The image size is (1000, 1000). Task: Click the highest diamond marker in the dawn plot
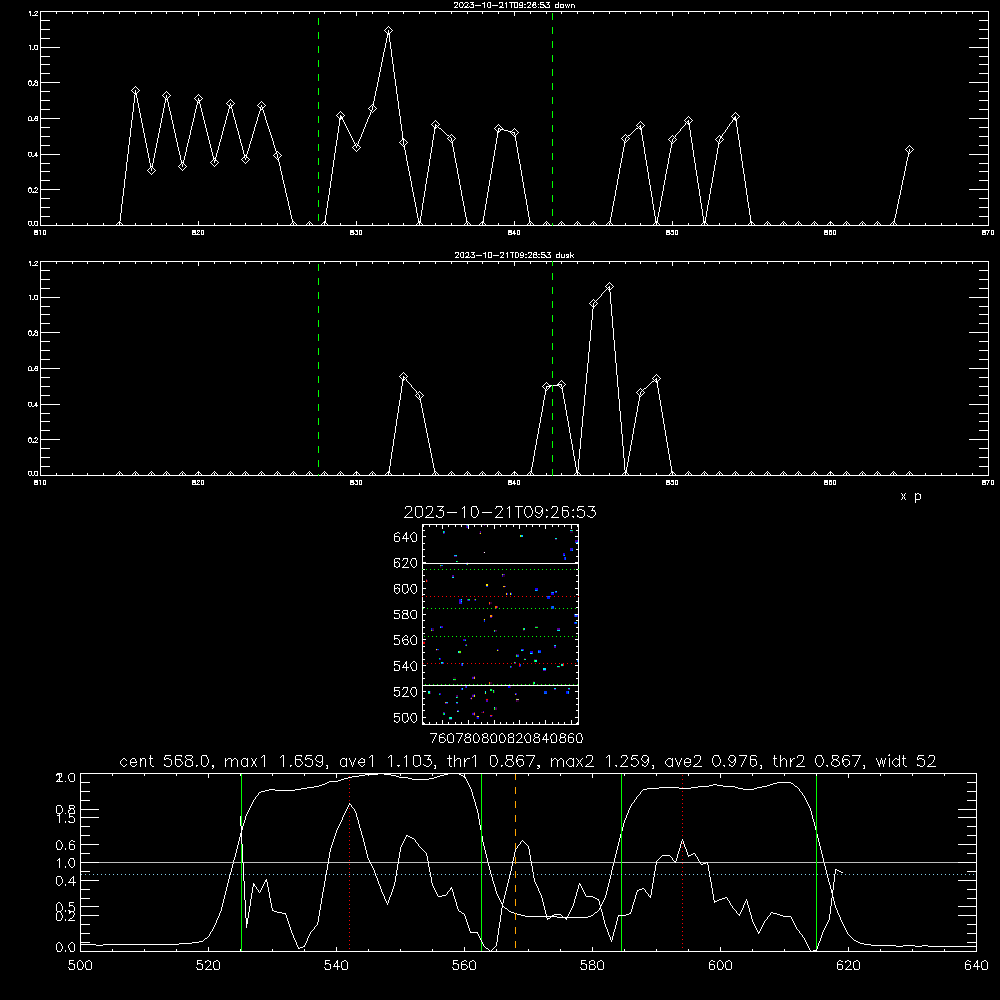[388, 31]
